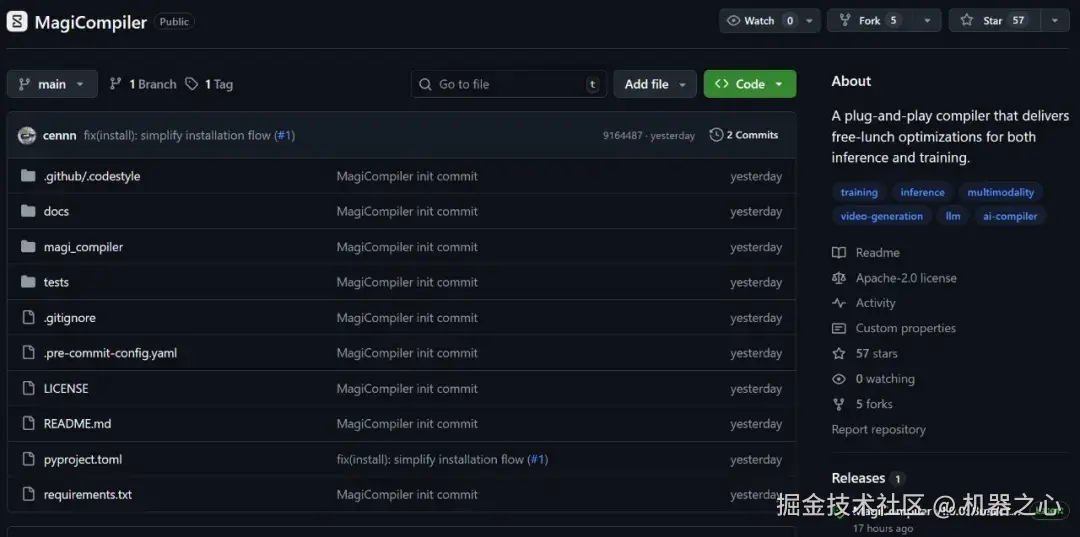Image resolution: width=1080 pixels, height=537 pixels.
Task: Open the README.md file
Action: point(77,423)
